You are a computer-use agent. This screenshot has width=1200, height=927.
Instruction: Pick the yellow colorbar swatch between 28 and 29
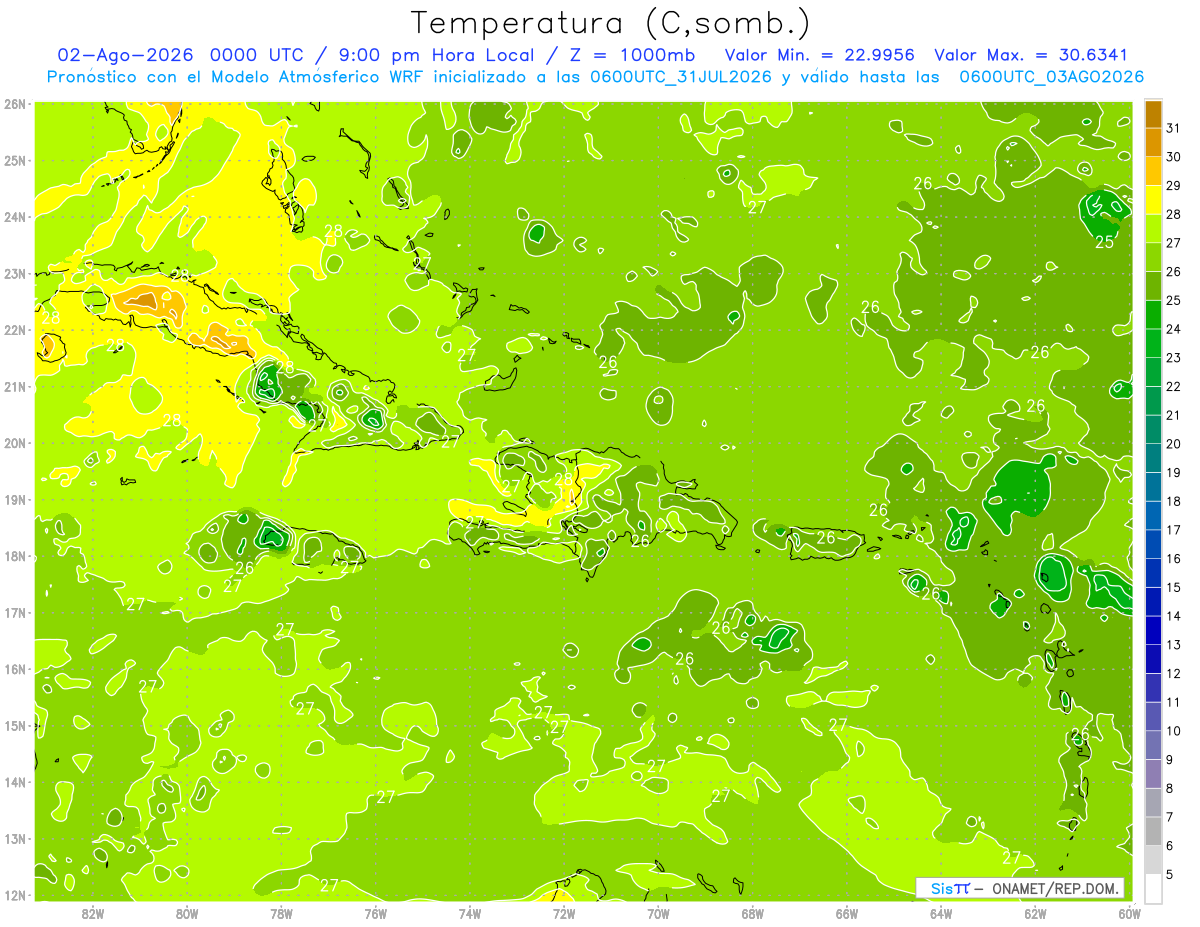click(1153, 199)
